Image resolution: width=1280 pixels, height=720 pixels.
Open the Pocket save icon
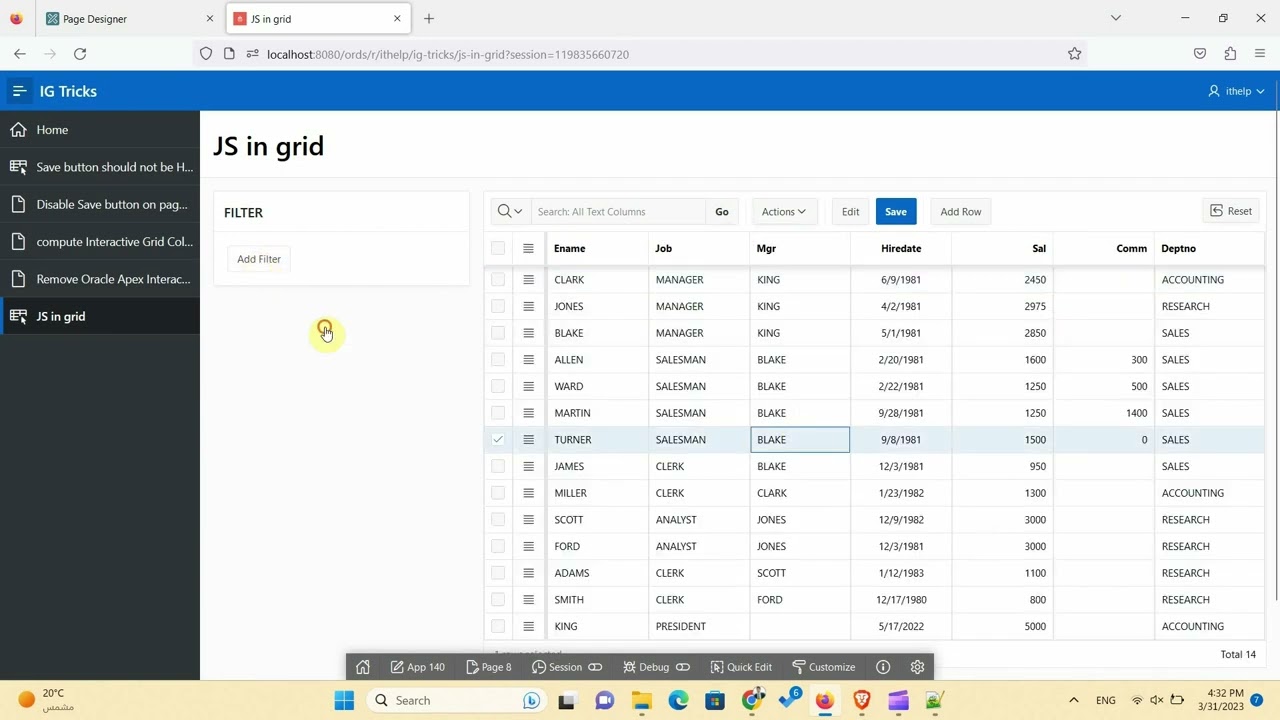pyautogui.click(x=1200, y=54)
